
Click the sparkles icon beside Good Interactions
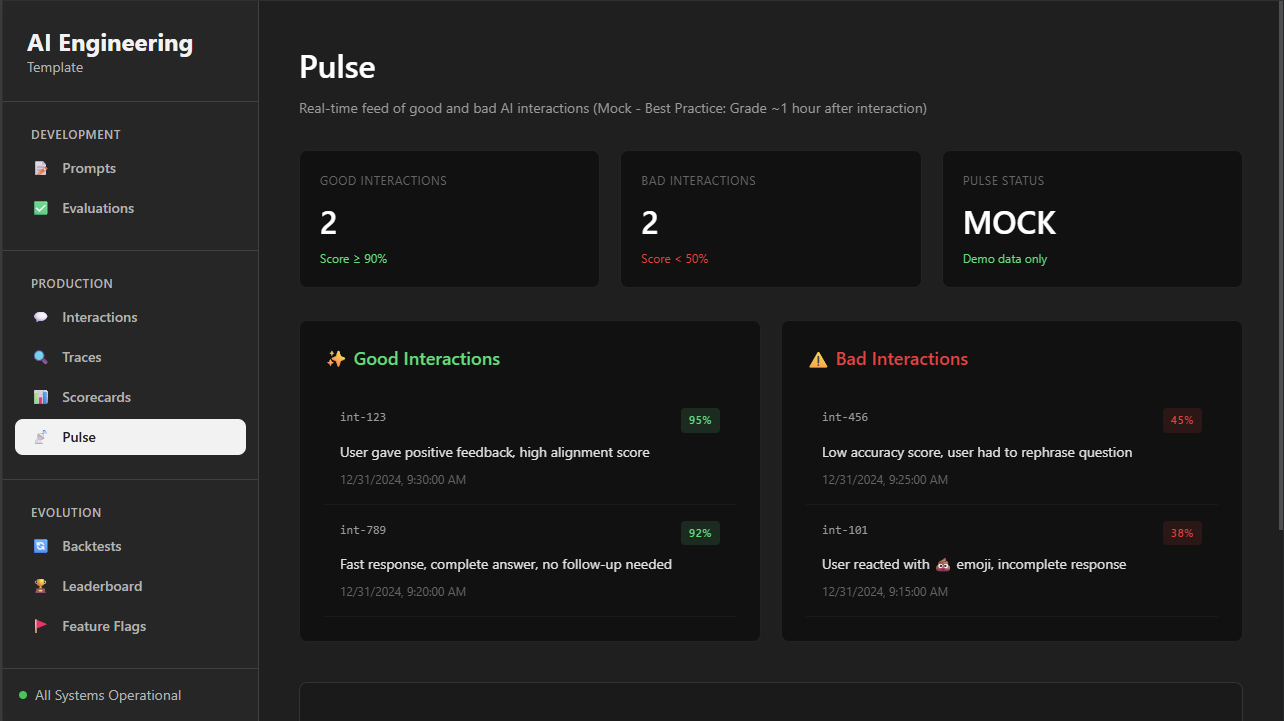pyautogui.click(x=336, y=358)
